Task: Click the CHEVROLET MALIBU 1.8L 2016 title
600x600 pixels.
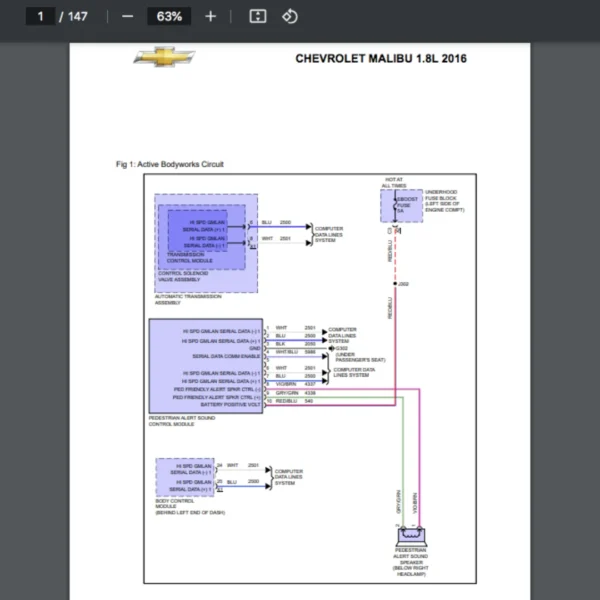Action: tap(380, 58)
